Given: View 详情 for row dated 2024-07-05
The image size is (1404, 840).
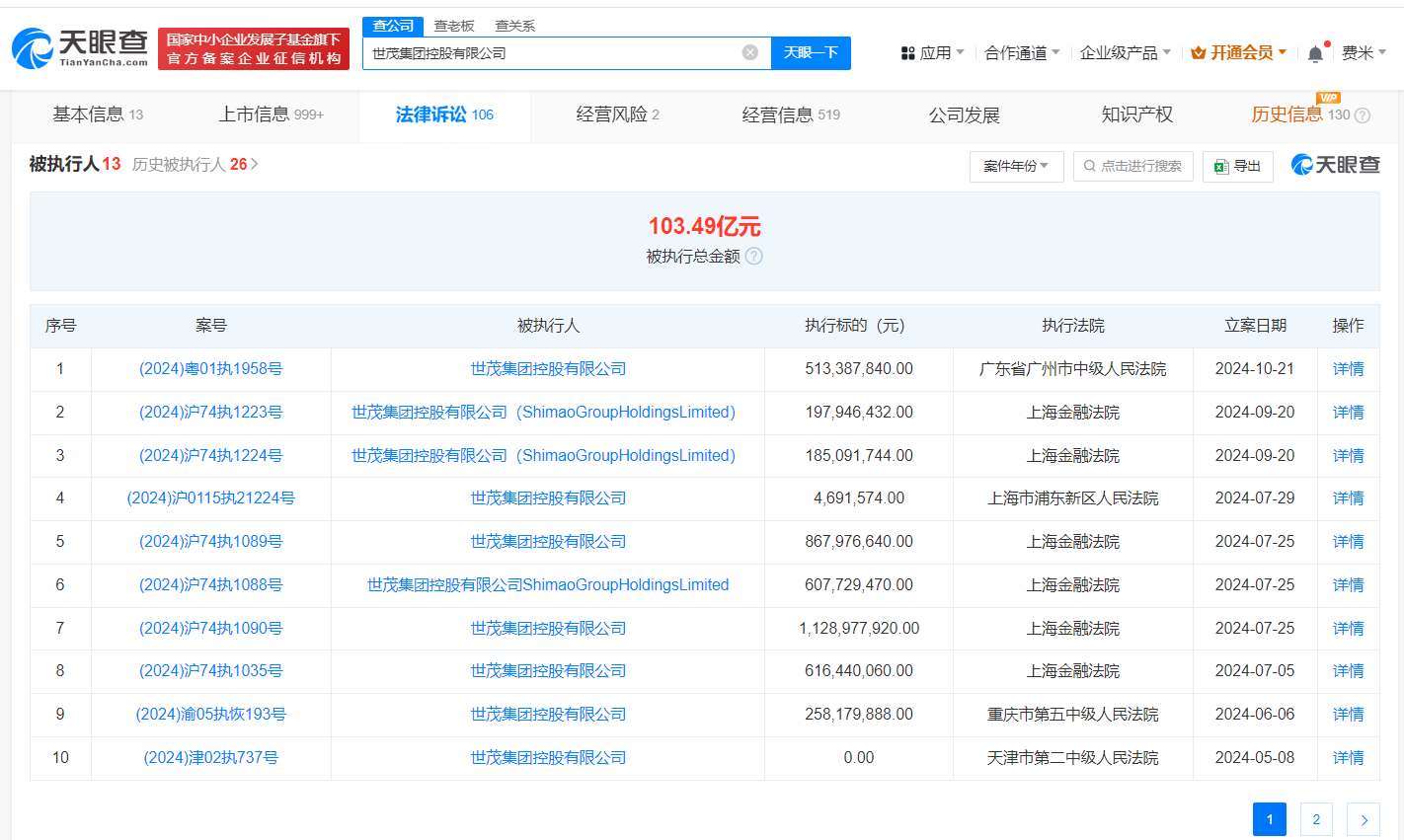Looking at the screenshot, I should pyautogui.click(x=1348, y=670).
